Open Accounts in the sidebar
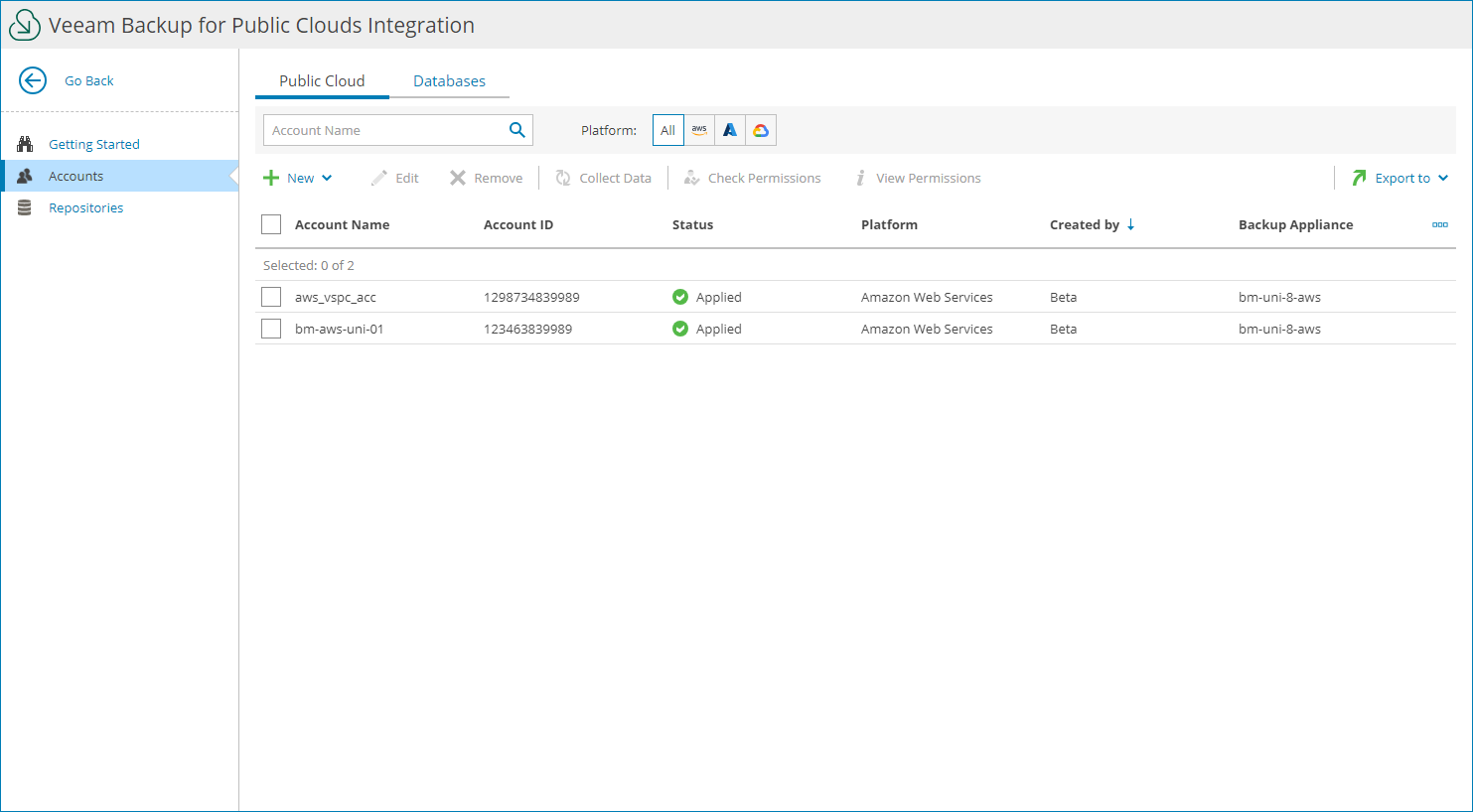Viewport: 1473px width, 812px height. coord(76,176)
